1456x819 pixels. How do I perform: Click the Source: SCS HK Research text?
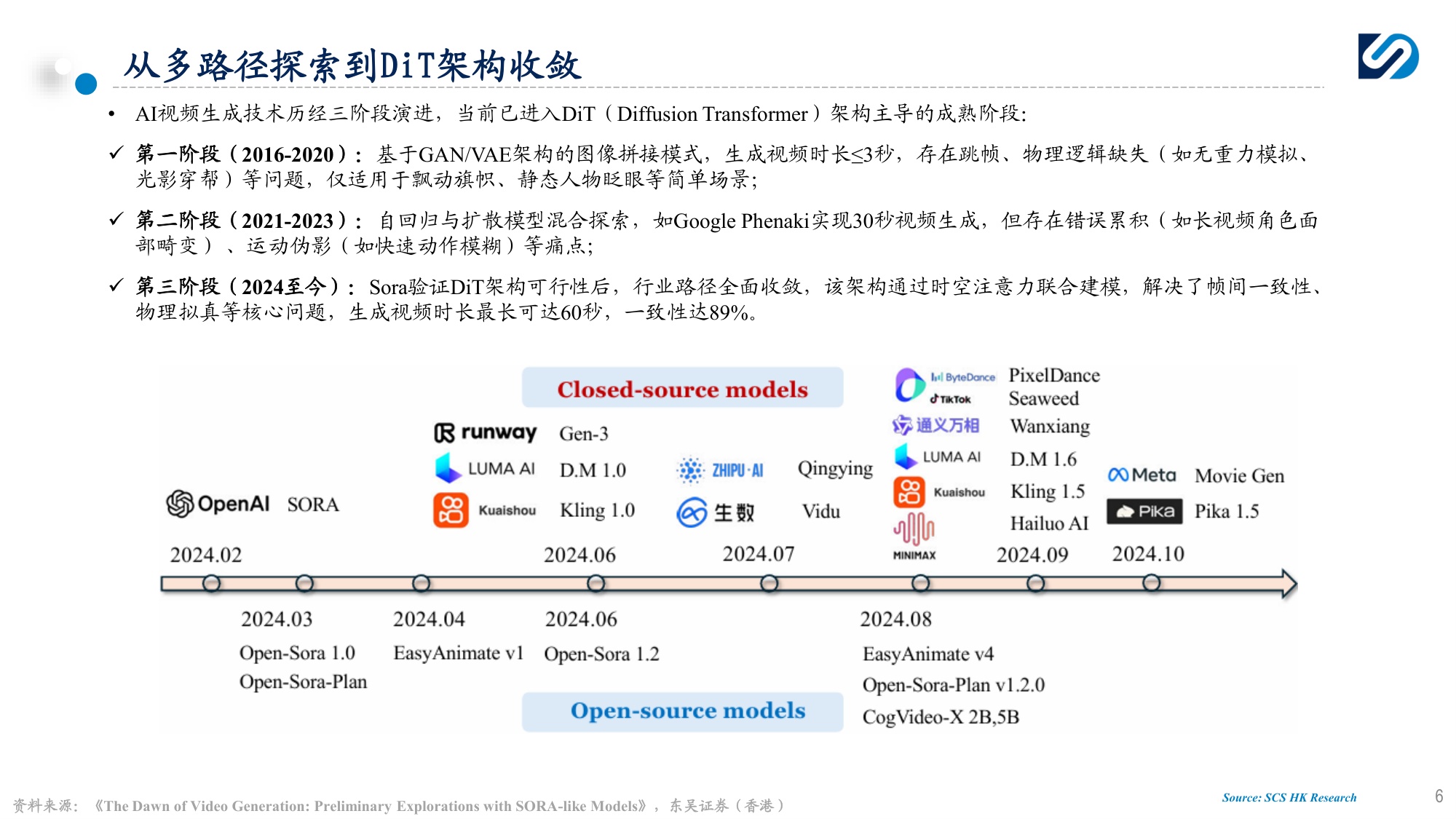(1289, 798)
